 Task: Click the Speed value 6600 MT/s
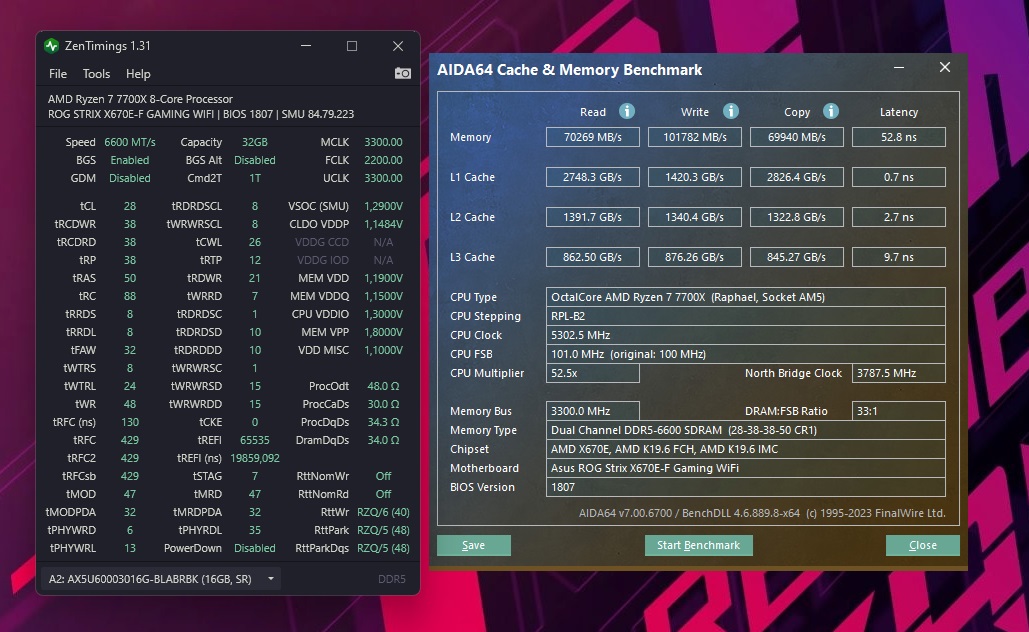[130, 142]
